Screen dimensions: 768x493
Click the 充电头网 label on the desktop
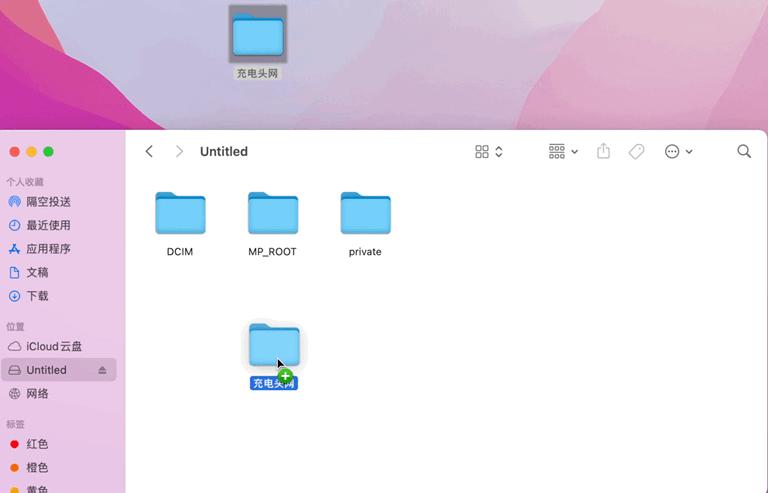click(x=257, y=73)
